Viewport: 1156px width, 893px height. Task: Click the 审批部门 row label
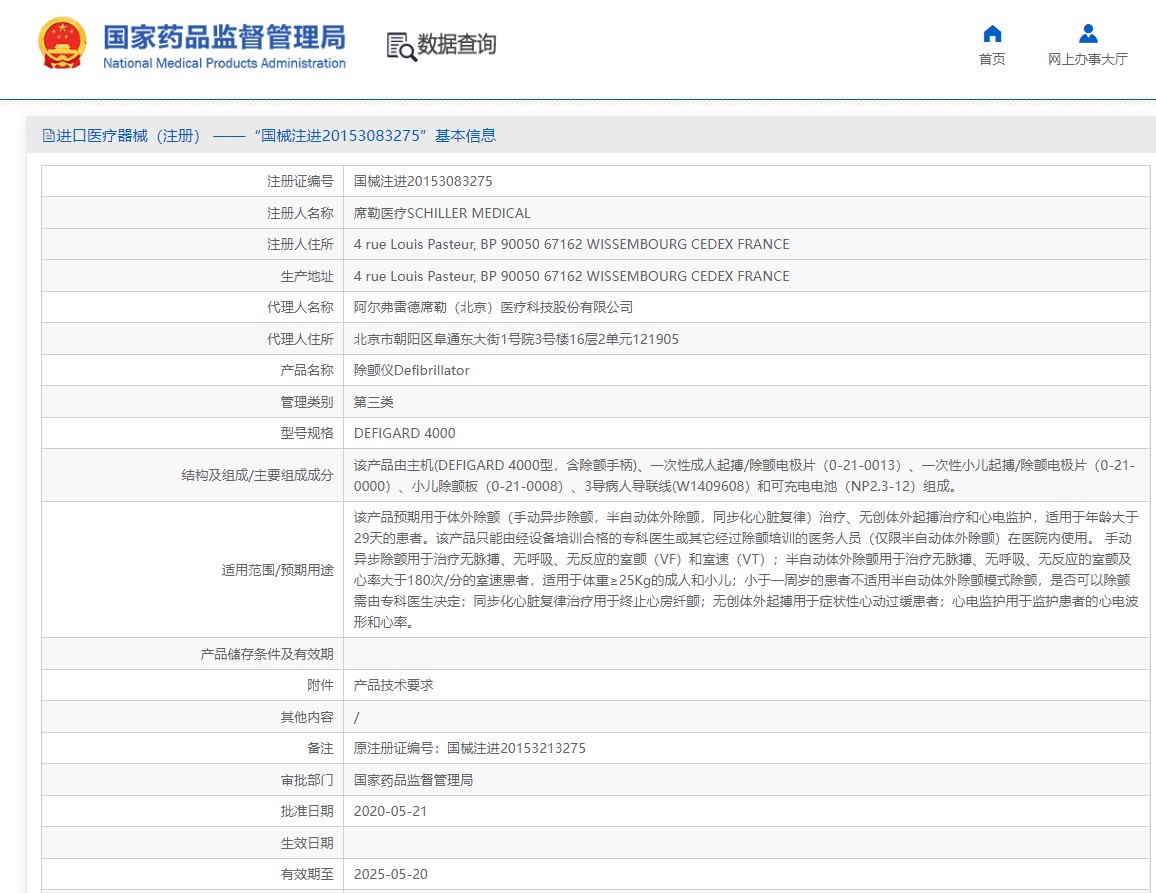pos(307,780)
